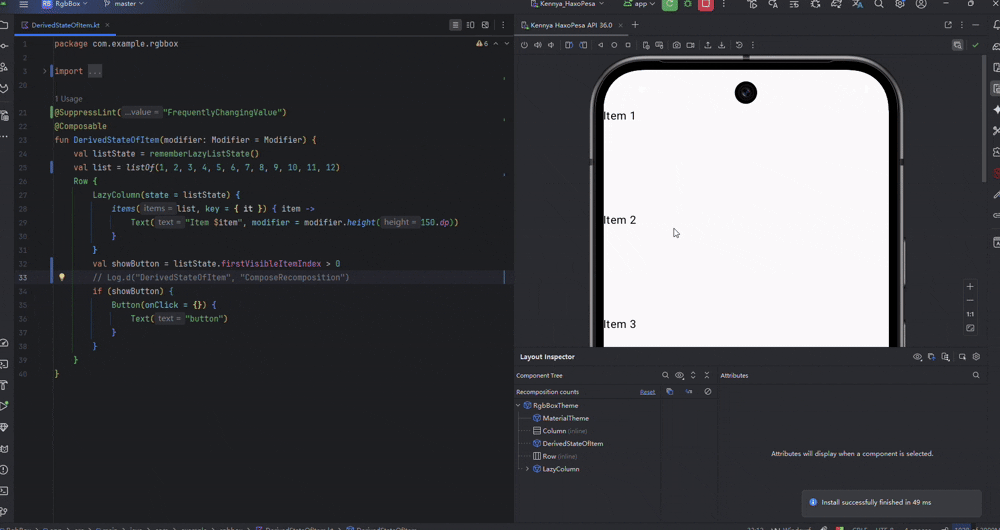Open Layout Inspector view options eye icon
Viewport: 1000px width, 530px height.
(x=918, y=357)
